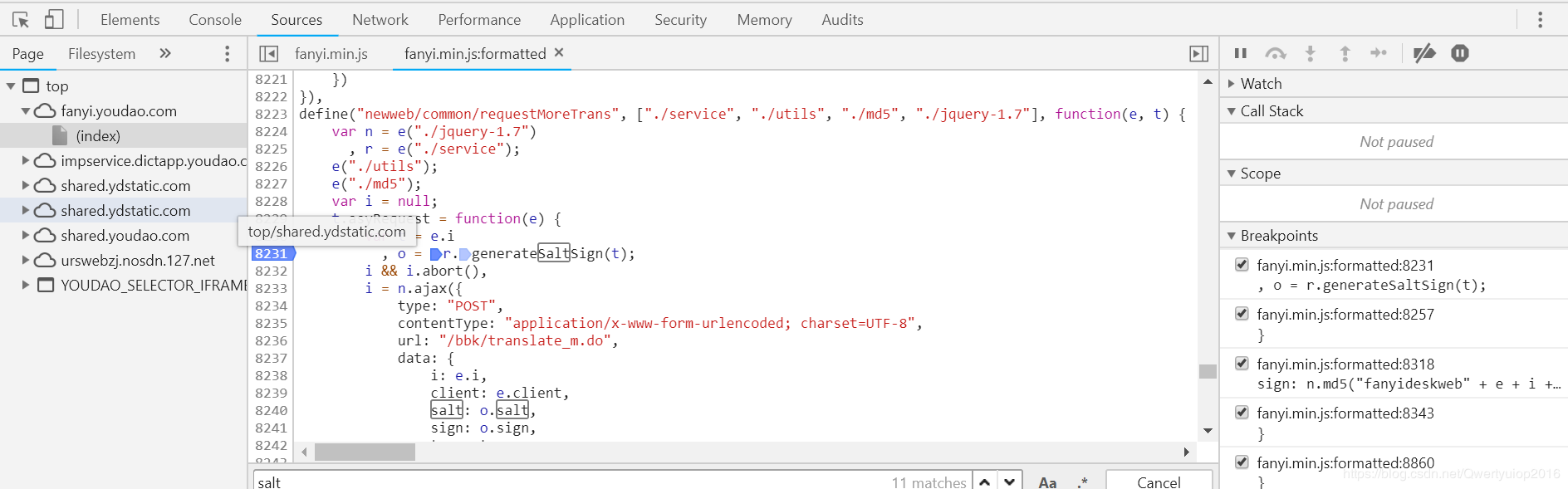1568x489 pixels.
Task: Hide the navigator sidebar
Action: pos(268,53)
